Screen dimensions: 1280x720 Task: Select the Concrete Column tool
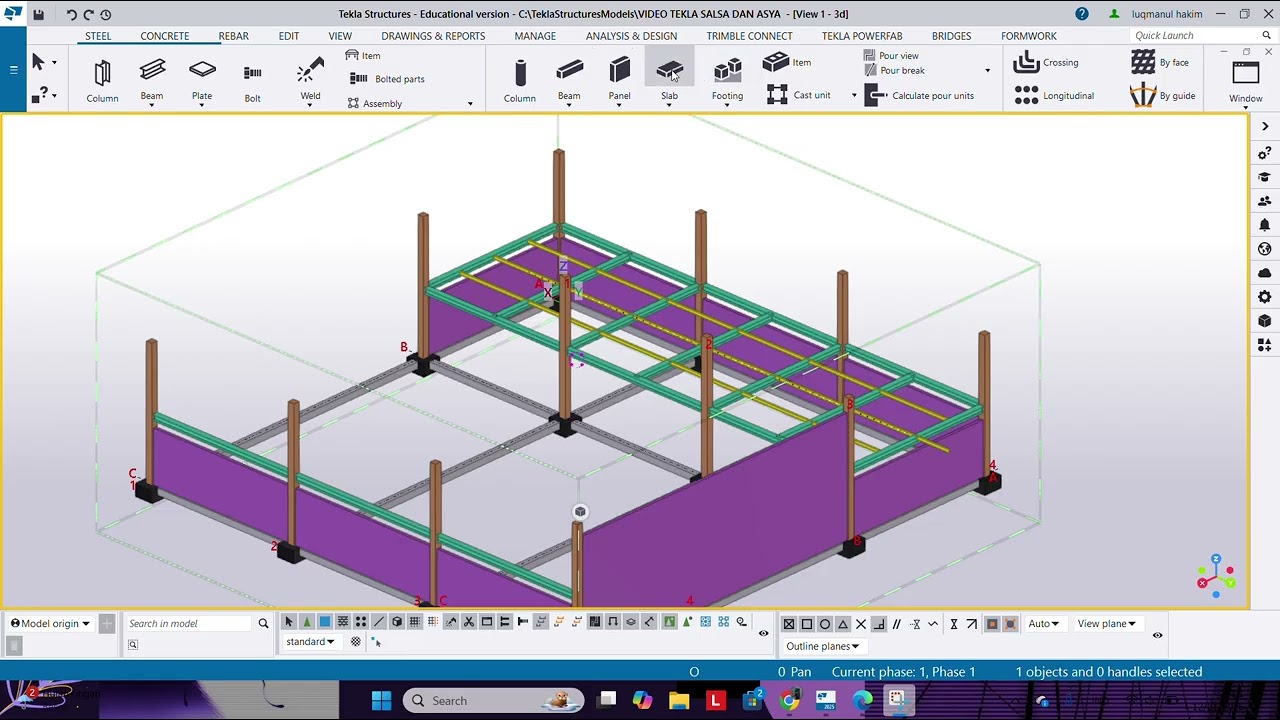(x=520, y=80)
